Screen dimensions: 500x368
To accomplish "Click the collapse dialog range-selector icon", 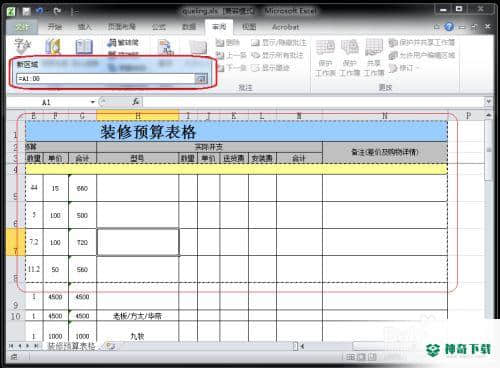I will click(x=201, y=79).
